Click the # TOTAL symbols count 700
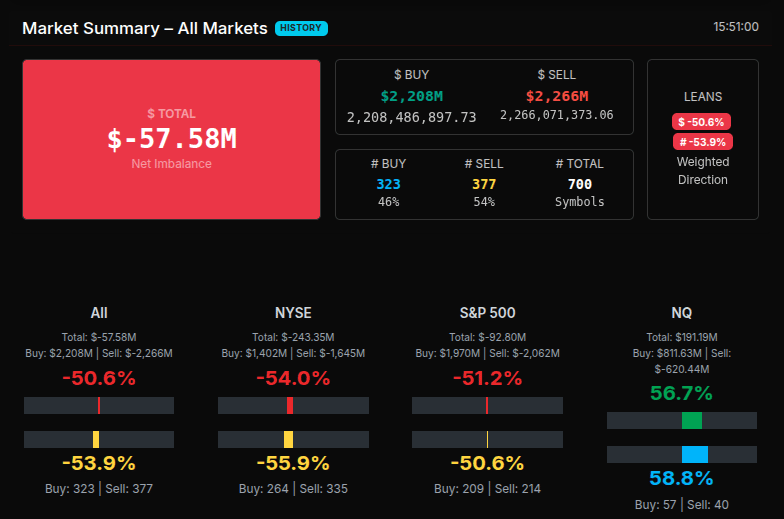The width and height of the screenshot is (784, 519). [579, 184]
